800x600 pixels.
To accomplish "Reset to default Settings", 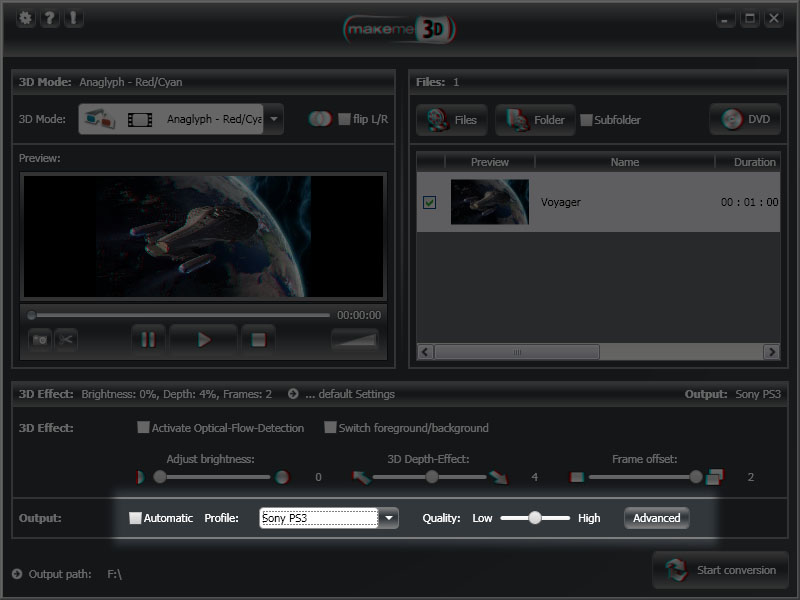I will click(x=350, y=394).
